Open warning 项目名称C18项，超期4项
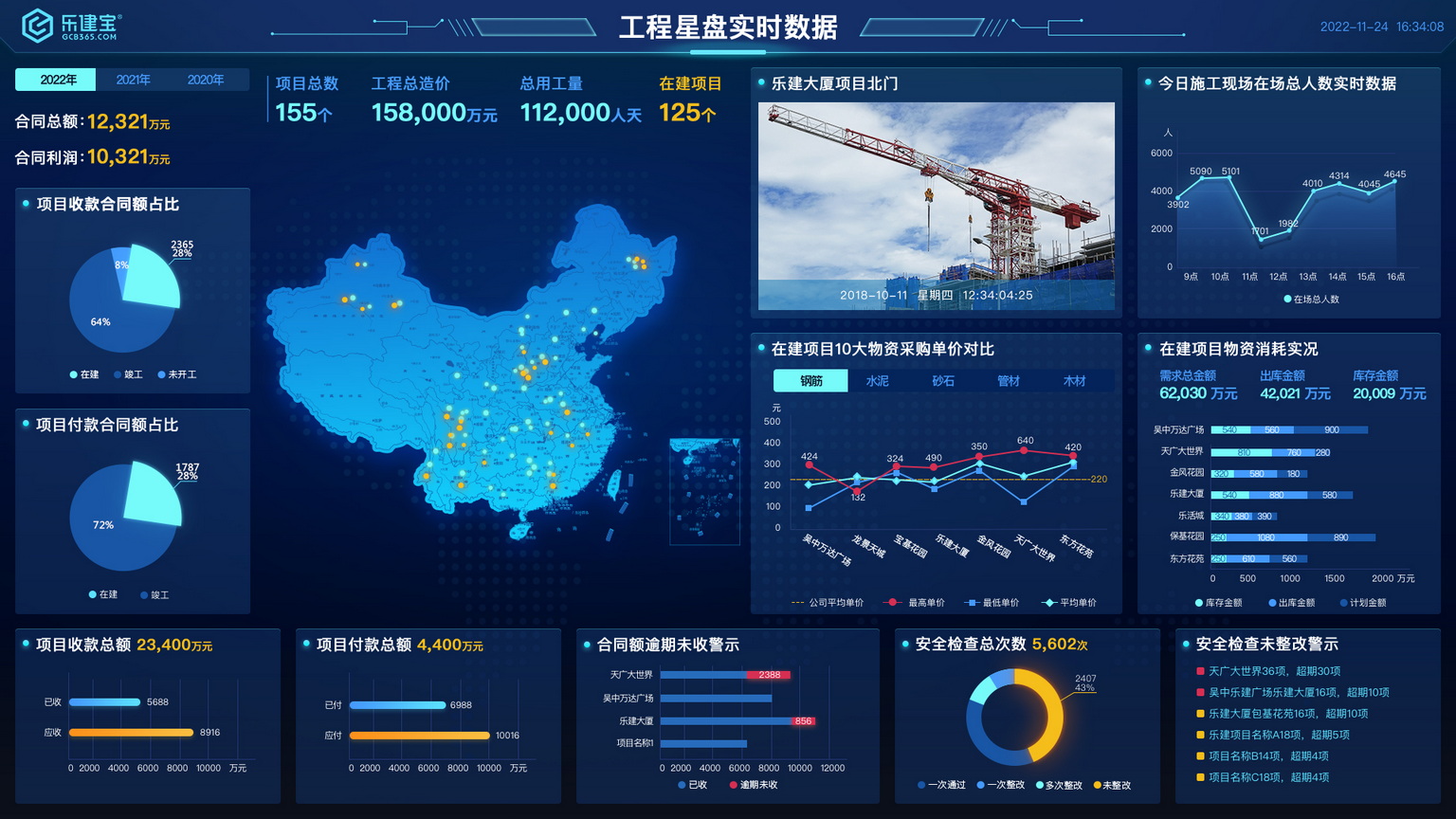The image size is (1456, 819). click(1263, 777)
